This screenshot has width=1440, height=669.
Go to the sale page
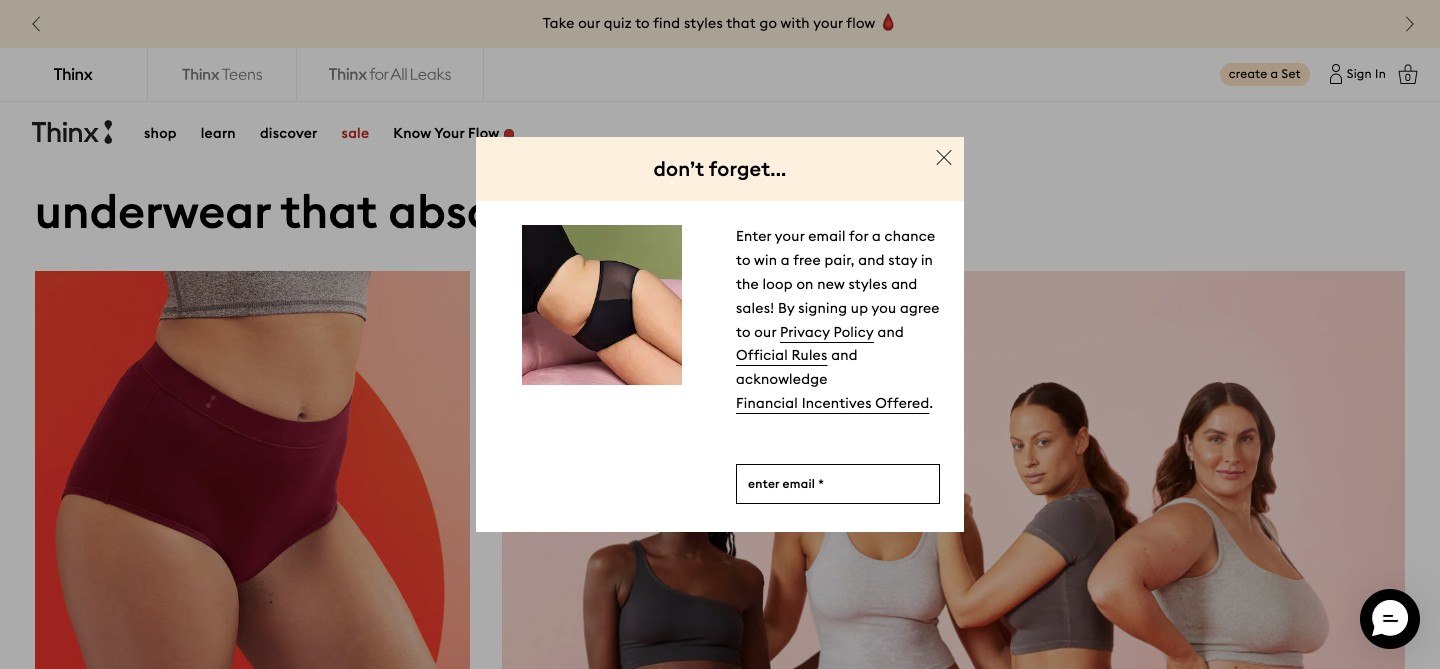click(x=355, y=133)
